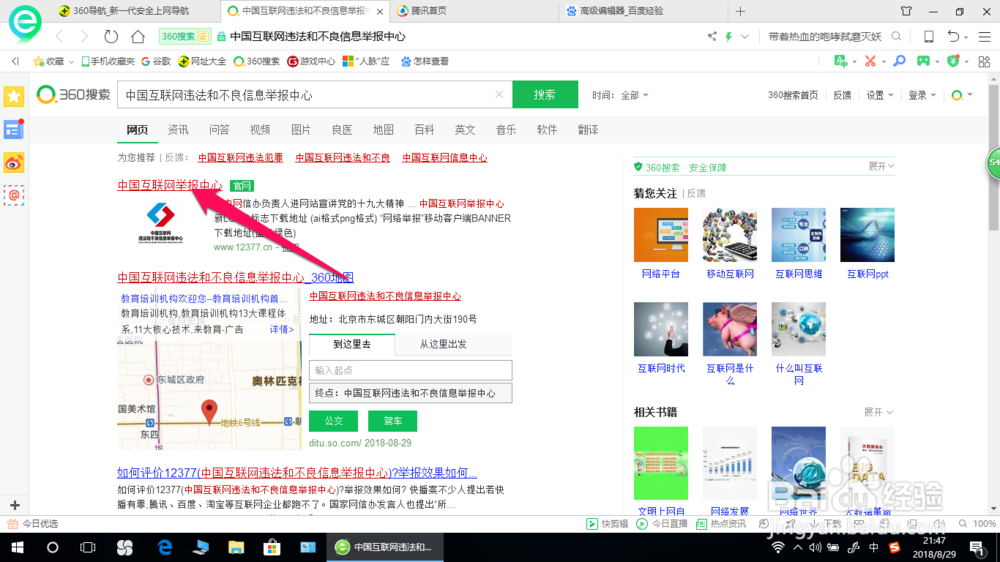Open the 中国互联网举报中心 result link
The width and height of the screenshot is (1000, 562).
click(170, 185)
